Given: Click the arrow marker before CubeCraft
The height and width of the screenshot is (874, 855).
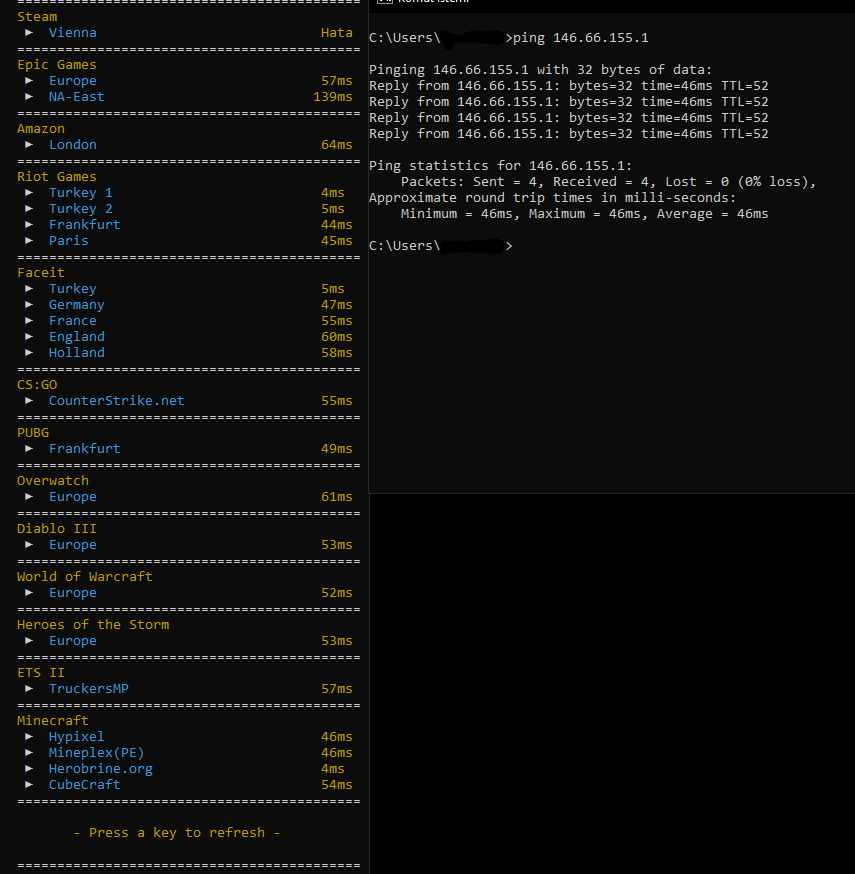Looking at the screenshot, I should tap(29, 785).
